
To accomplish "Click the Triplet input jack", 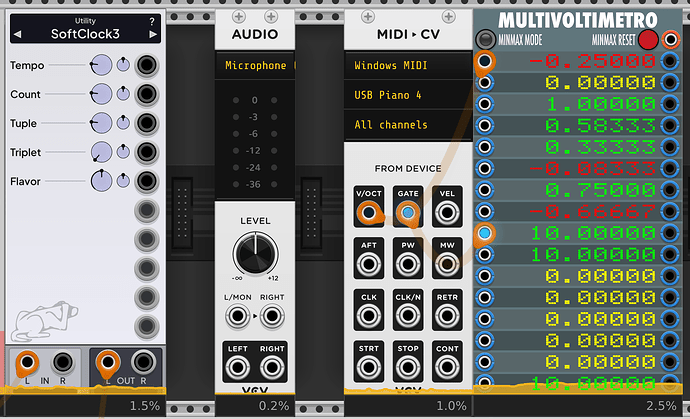I will (x=147, y=152).
